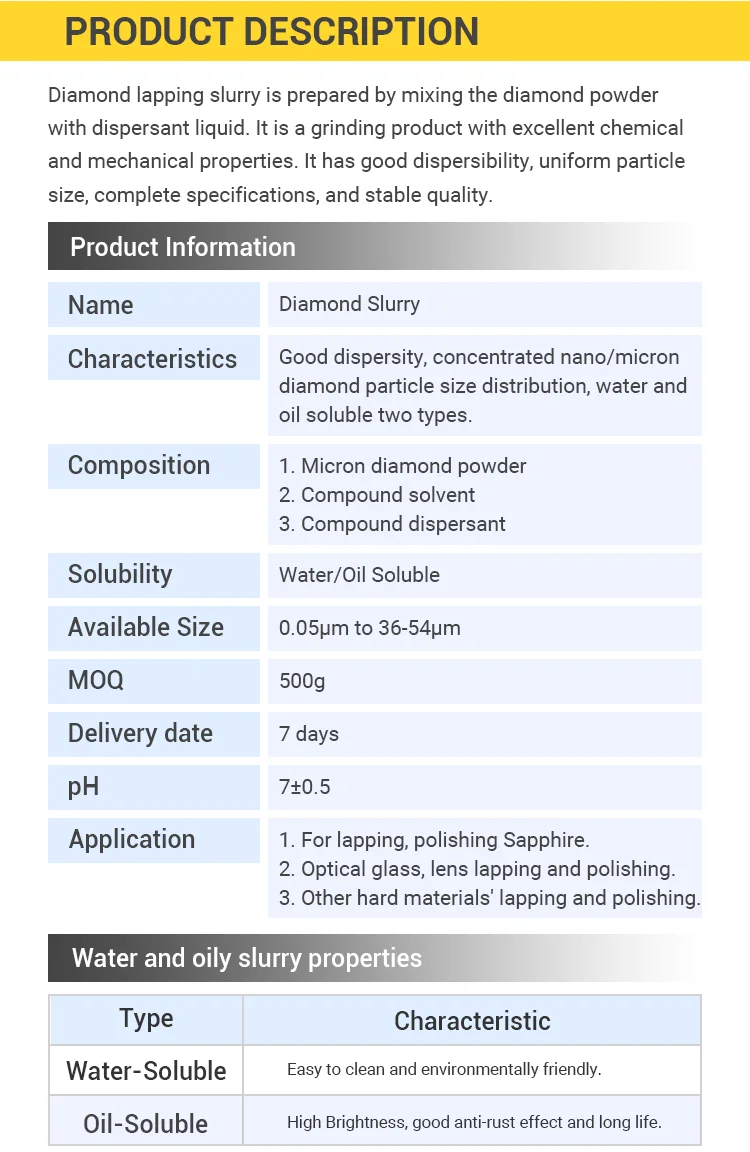
Task: Select the 500g MOQ value
Action: click(x=302, y=681)
